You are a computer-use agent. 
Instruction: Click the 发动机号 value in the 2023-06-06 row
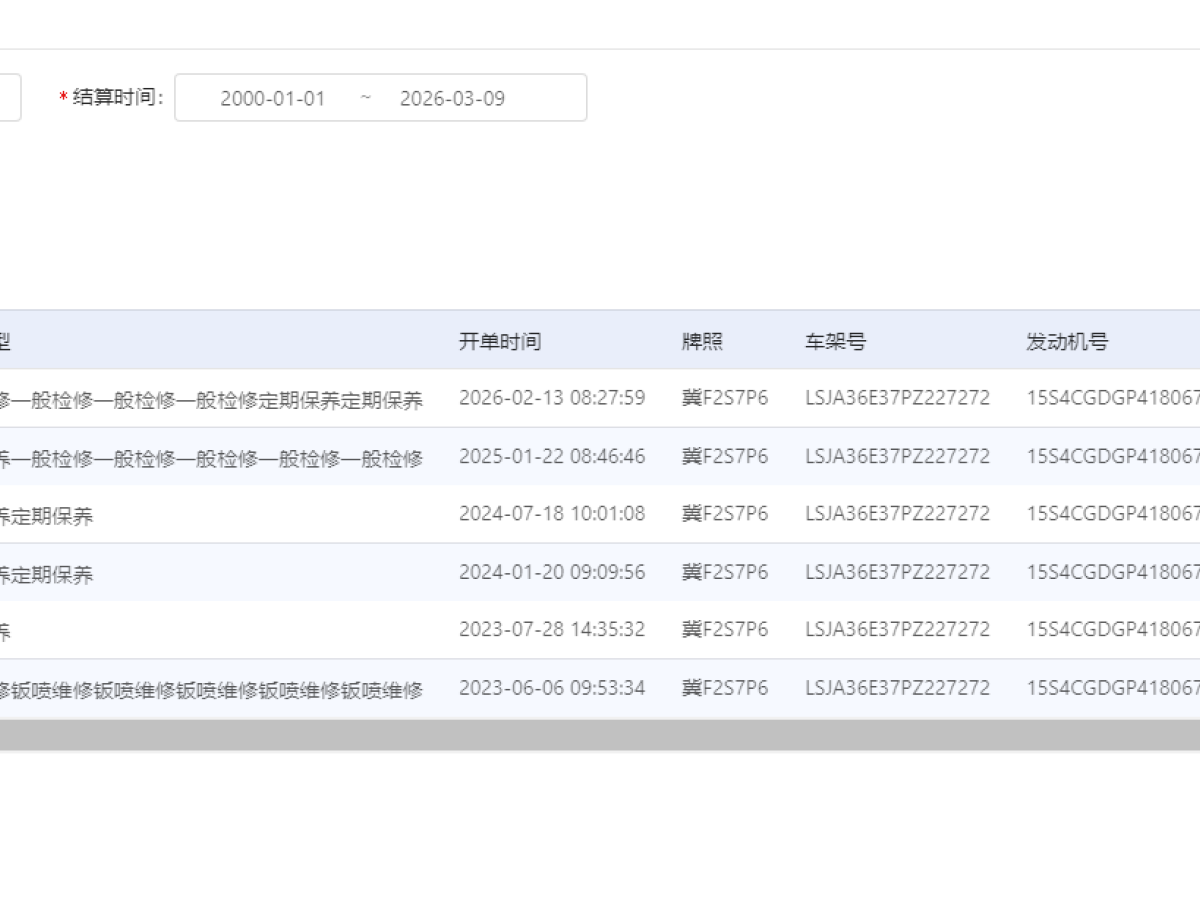click(1112, 688)
